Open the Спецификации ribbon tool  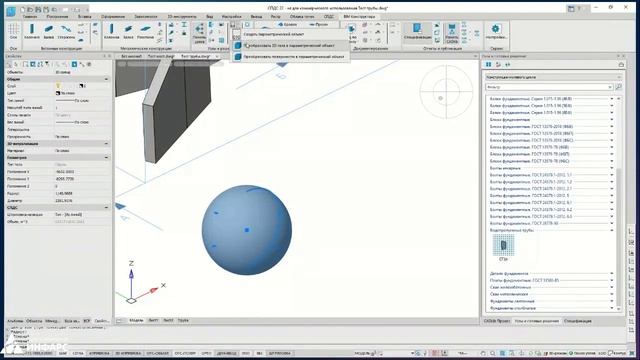417,32
